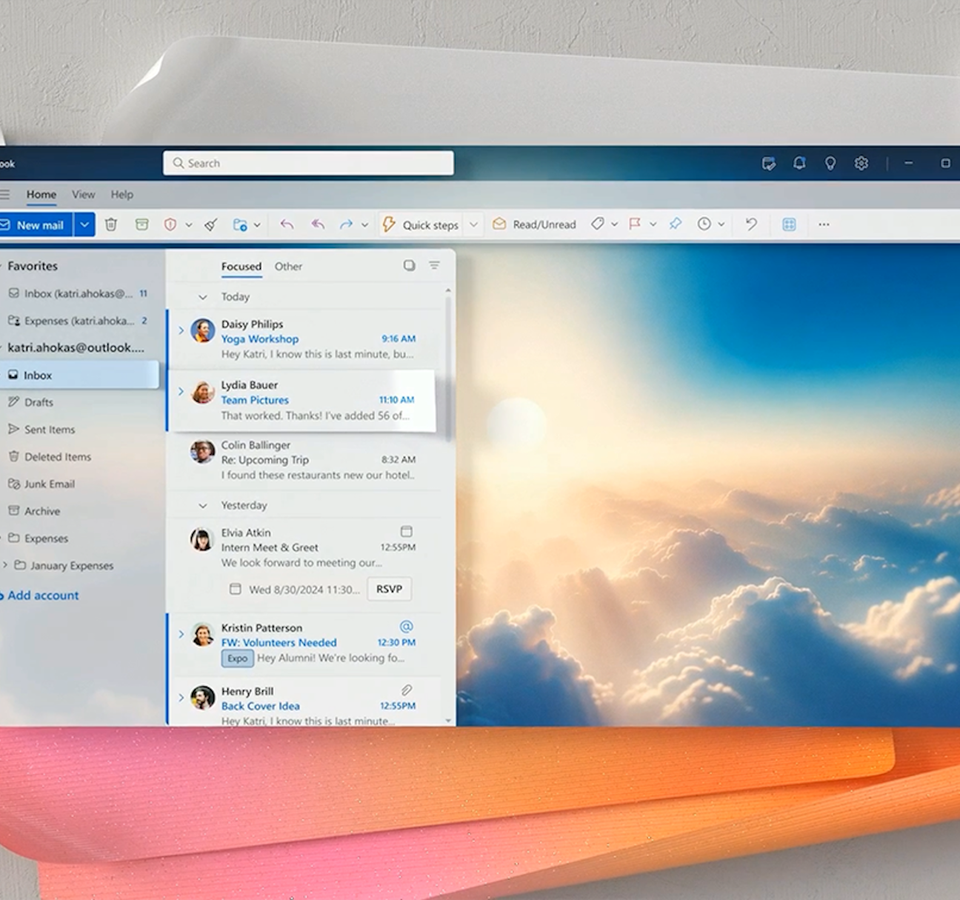Screen dimensions: 960x900
Task: Switch to the Other inbox tab
Action: tap(288, 266)
